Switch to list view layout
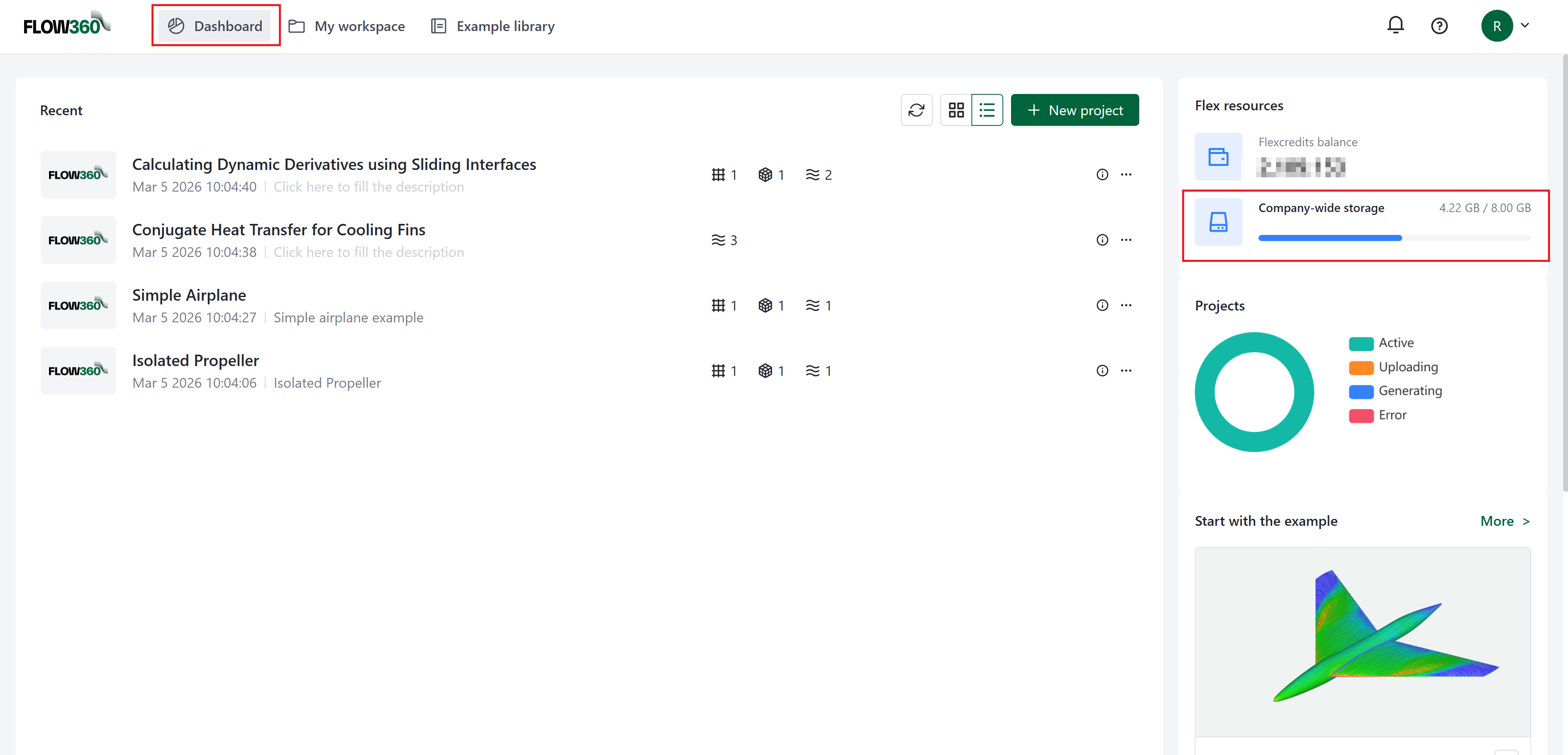1568x755 pixels. click(987, 109)
